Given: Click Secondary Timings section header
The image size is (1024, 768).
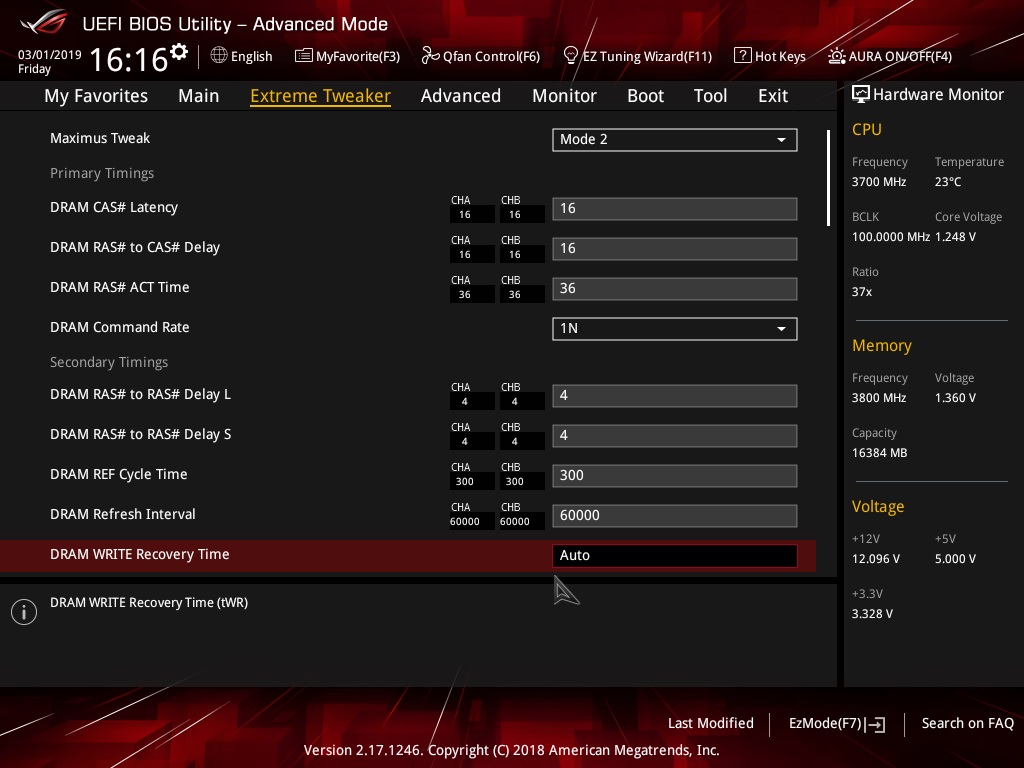Looking at the screenshot, I should pos(109,362).
